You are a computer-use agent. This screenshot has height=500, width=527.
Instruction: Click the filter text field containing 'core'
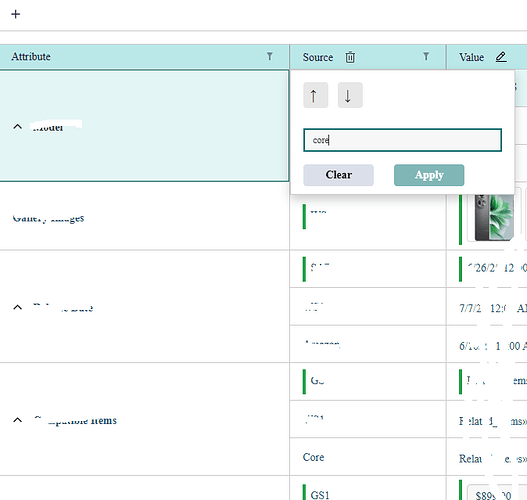(402, 140)
